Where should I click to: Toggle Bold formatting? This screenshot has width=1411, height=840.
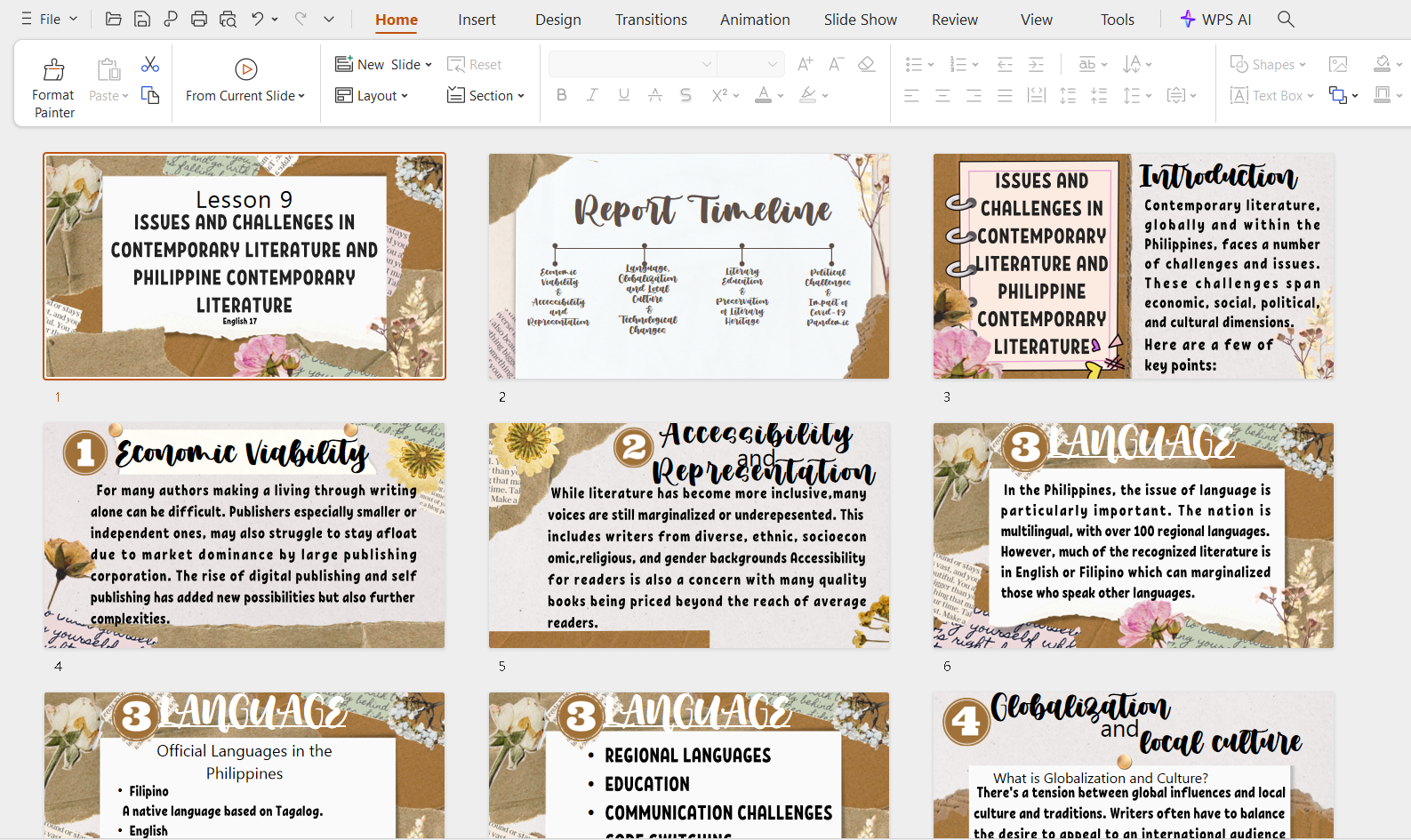point(561,95)
